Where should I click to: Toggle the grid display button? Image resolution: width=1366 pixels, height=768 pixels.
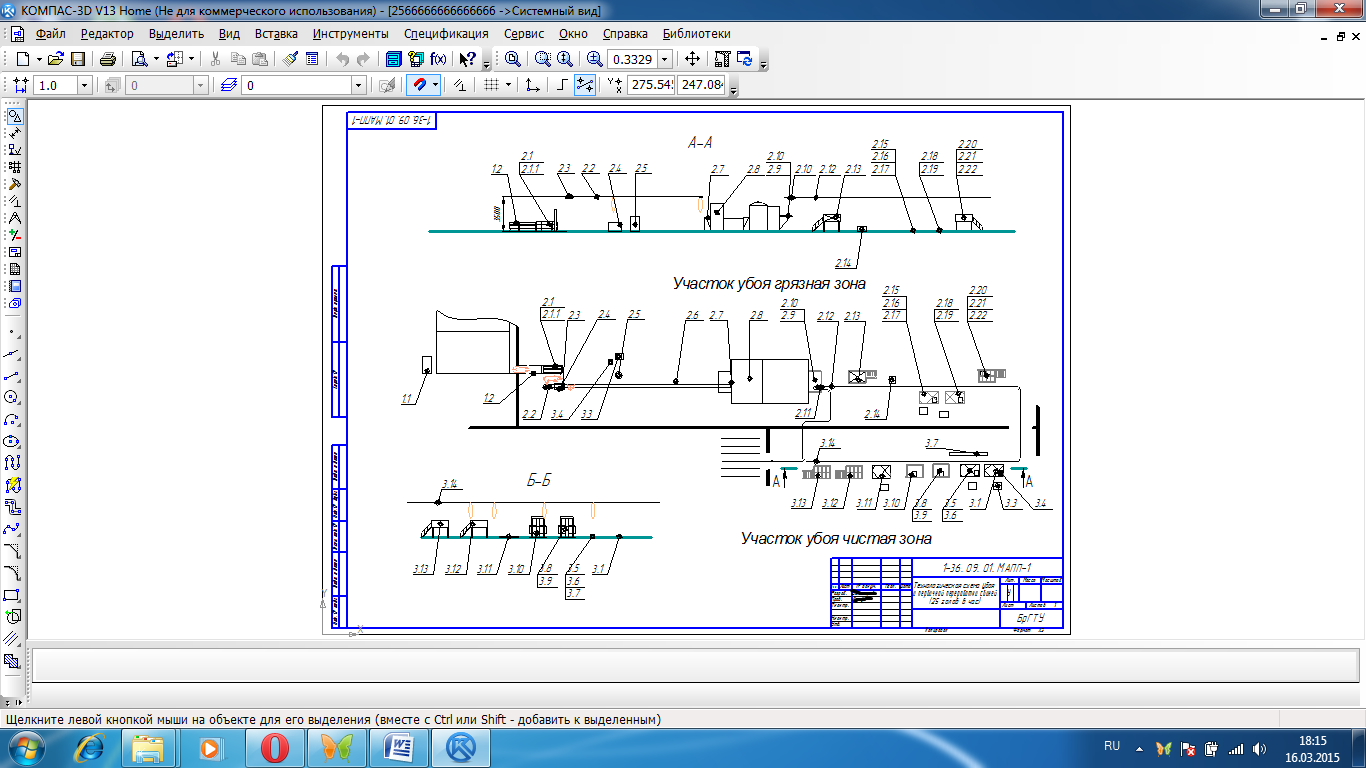(x=491, y=85)
